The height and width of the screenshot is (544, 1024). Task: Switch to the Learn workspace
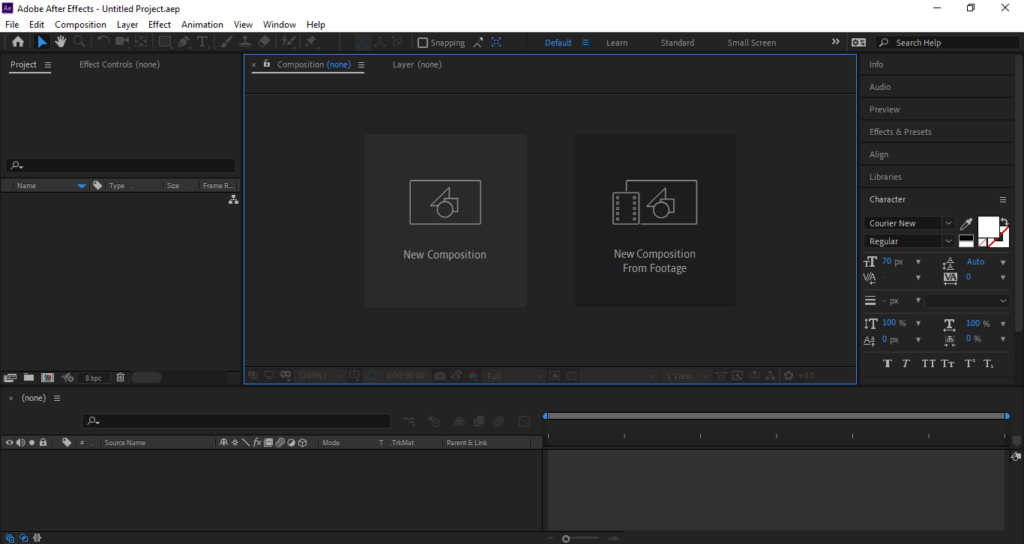click(616, 42)
